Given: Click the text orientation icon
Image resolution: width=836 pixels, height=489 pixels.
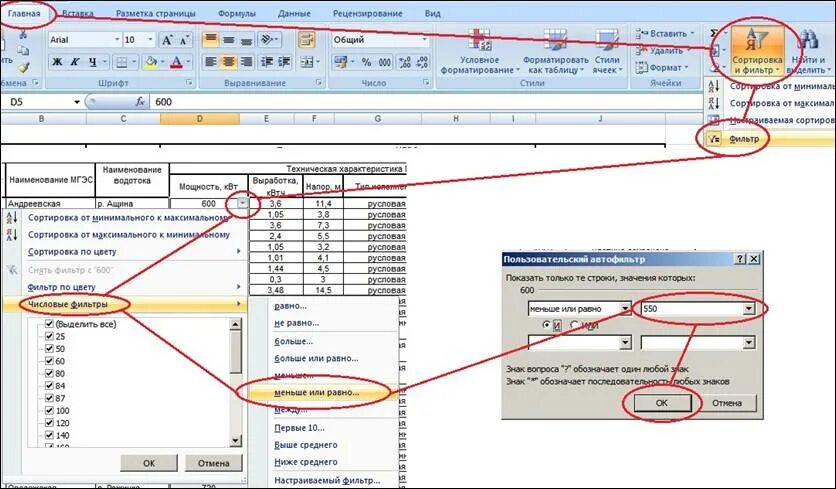Looking at the screenshot, I should coord(268,39).
